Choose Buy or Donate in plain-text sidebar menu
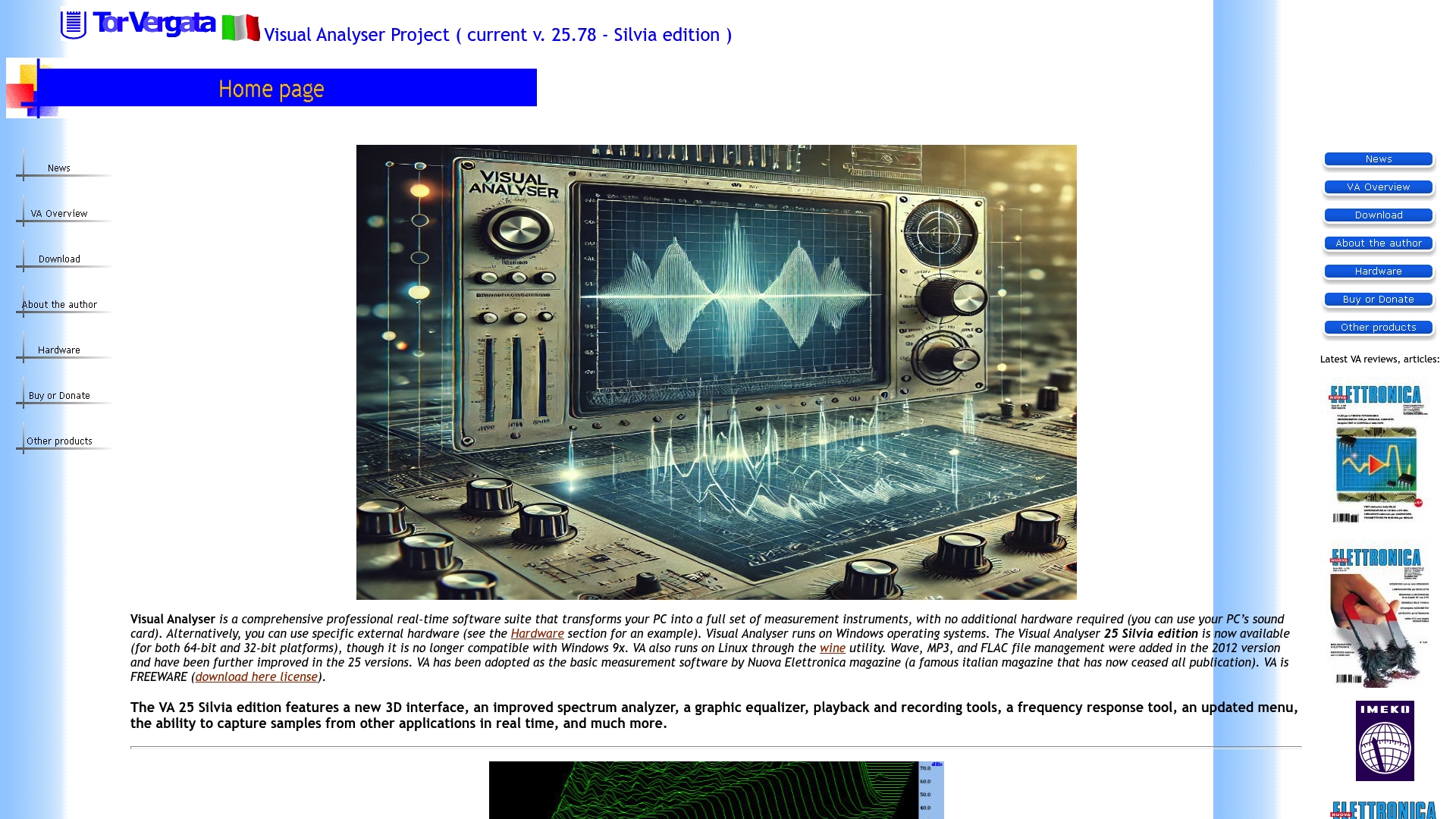 [x=59, y=396]
